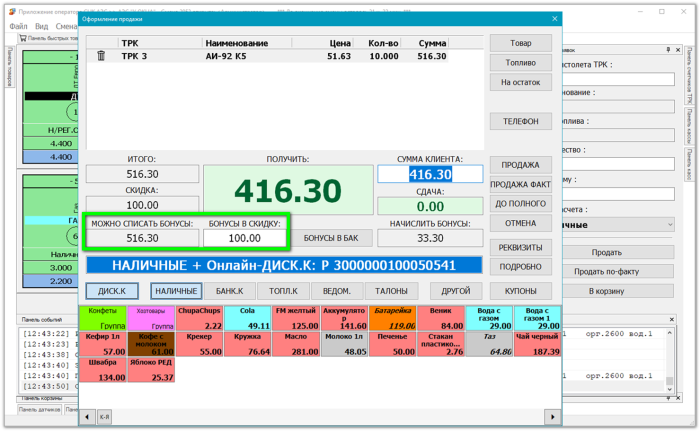Click ПРОДАЖА ФАКТ button
Image resolution: width=700 pixels, height=431 pixels.
pos(521,184)
